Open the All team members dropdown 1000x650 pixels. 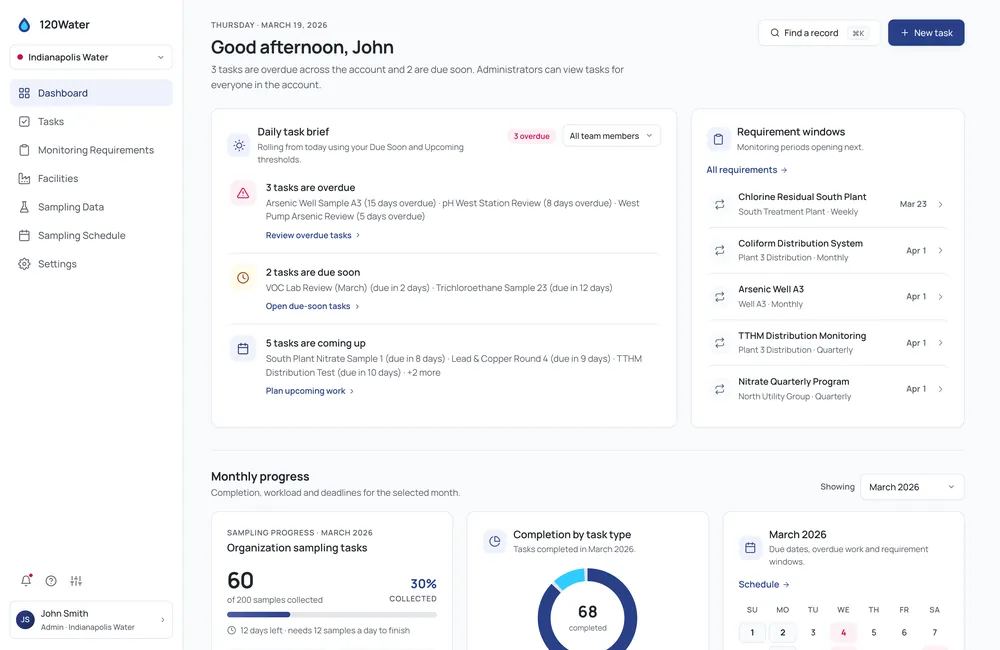coord(611,136)
